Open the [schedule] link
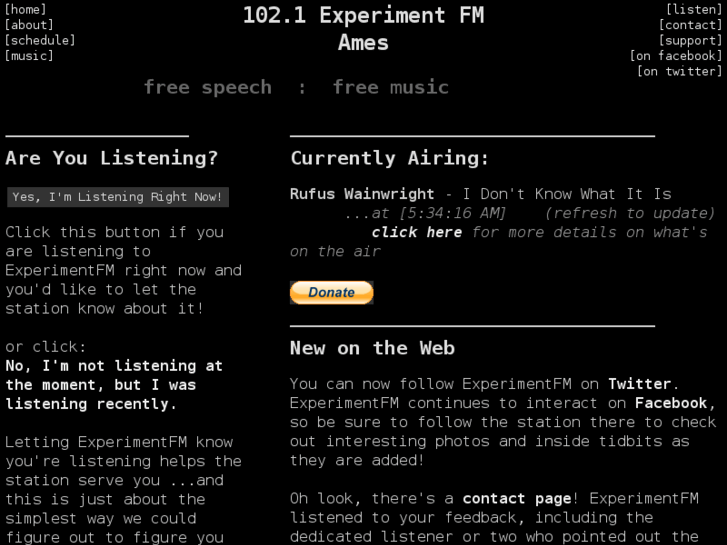The image size is (727, 545). (x=40, y=40)
